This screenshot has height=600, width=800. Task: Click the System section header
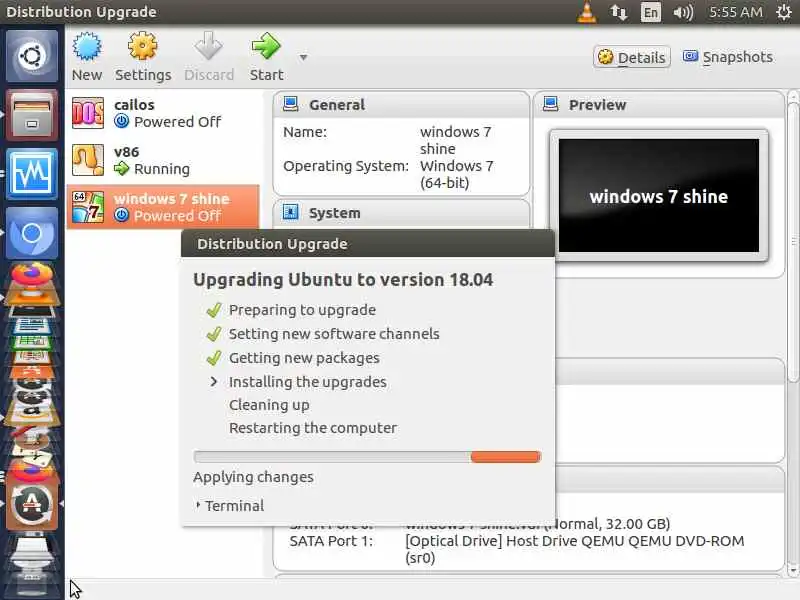click(401, 213)
